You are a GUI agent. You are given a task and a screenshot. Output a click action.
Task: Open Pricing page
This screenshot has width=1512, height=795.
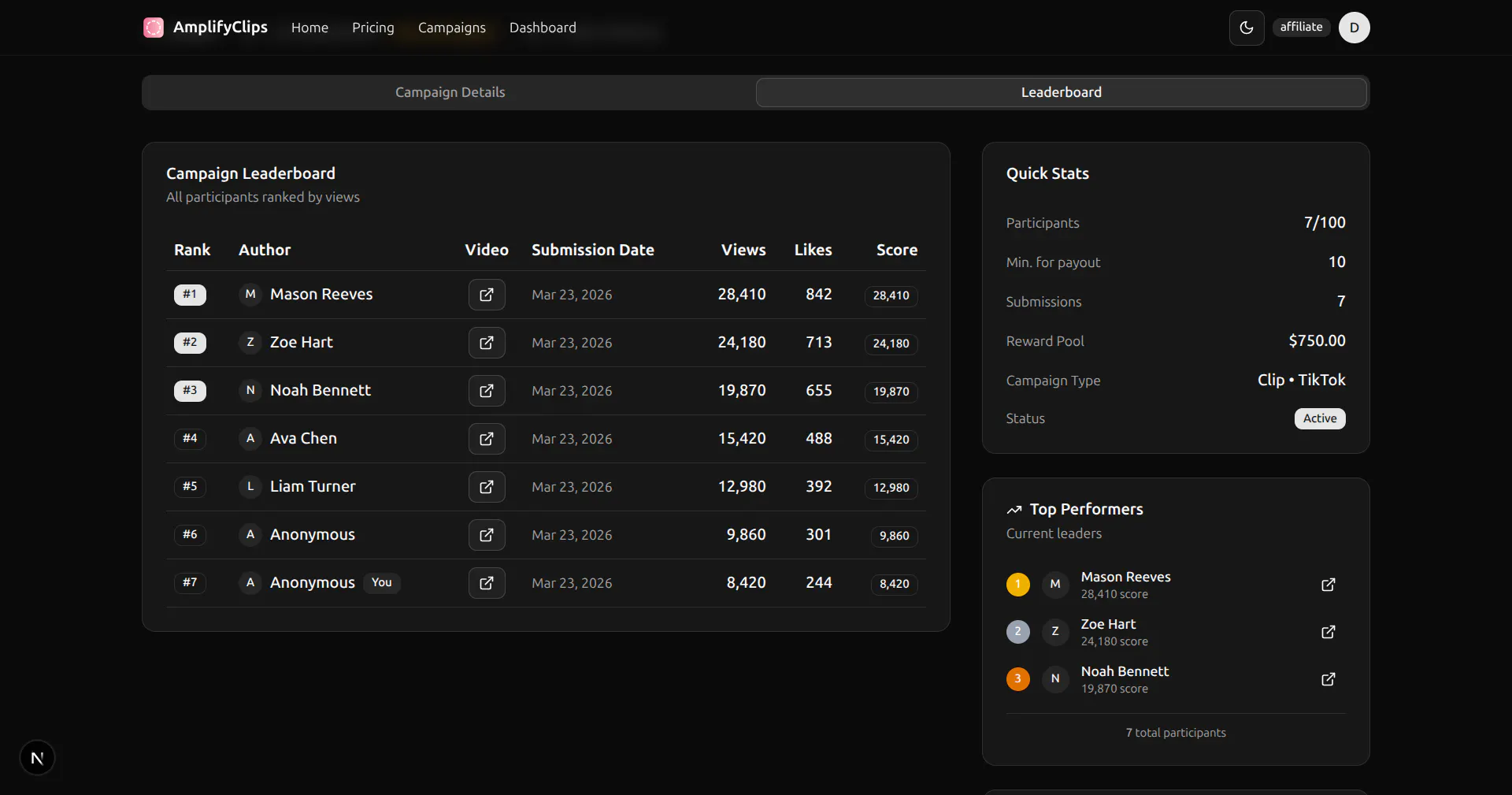point(373,28)
